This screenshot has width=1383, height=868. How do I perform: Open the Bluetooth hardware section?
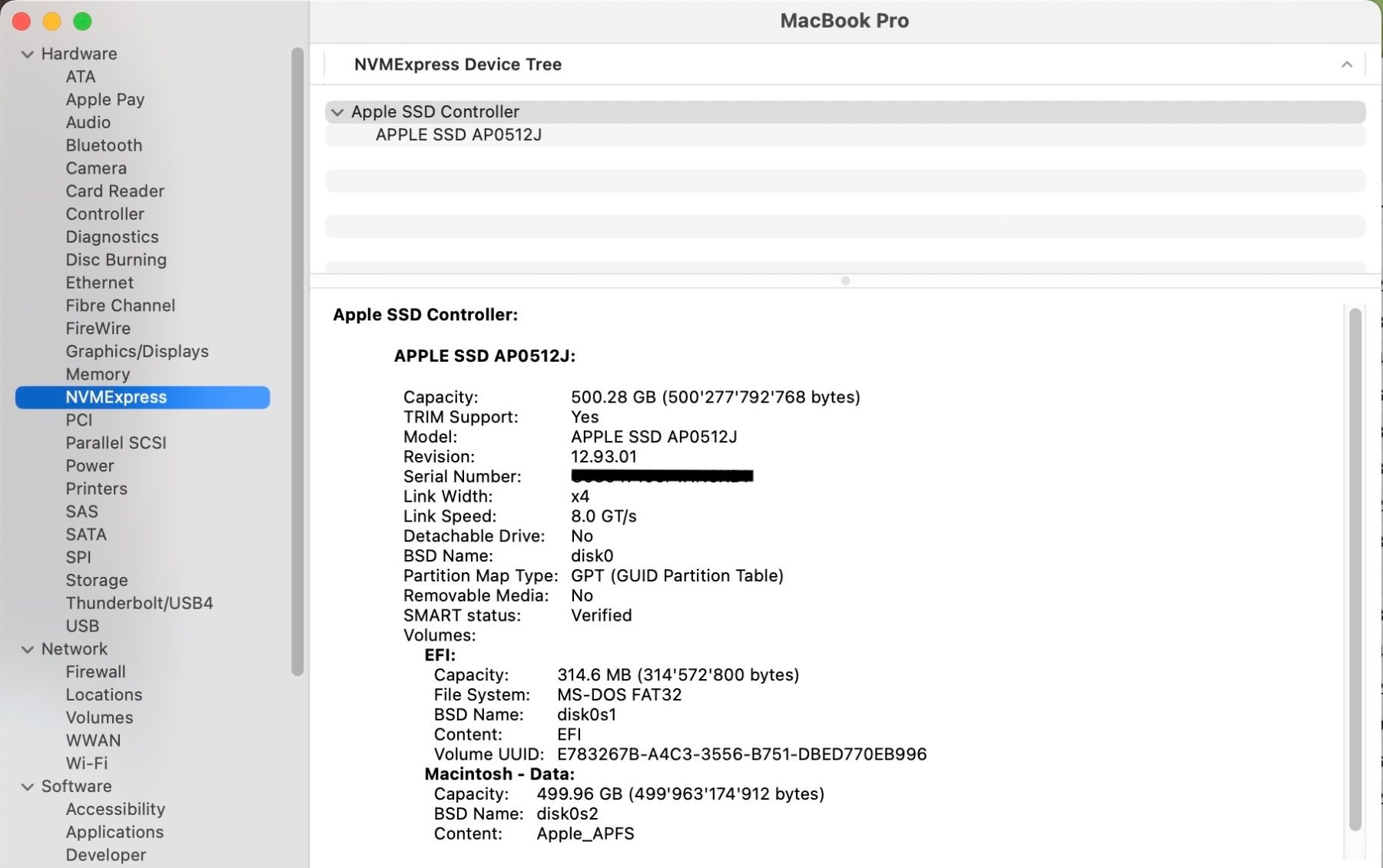104,145
